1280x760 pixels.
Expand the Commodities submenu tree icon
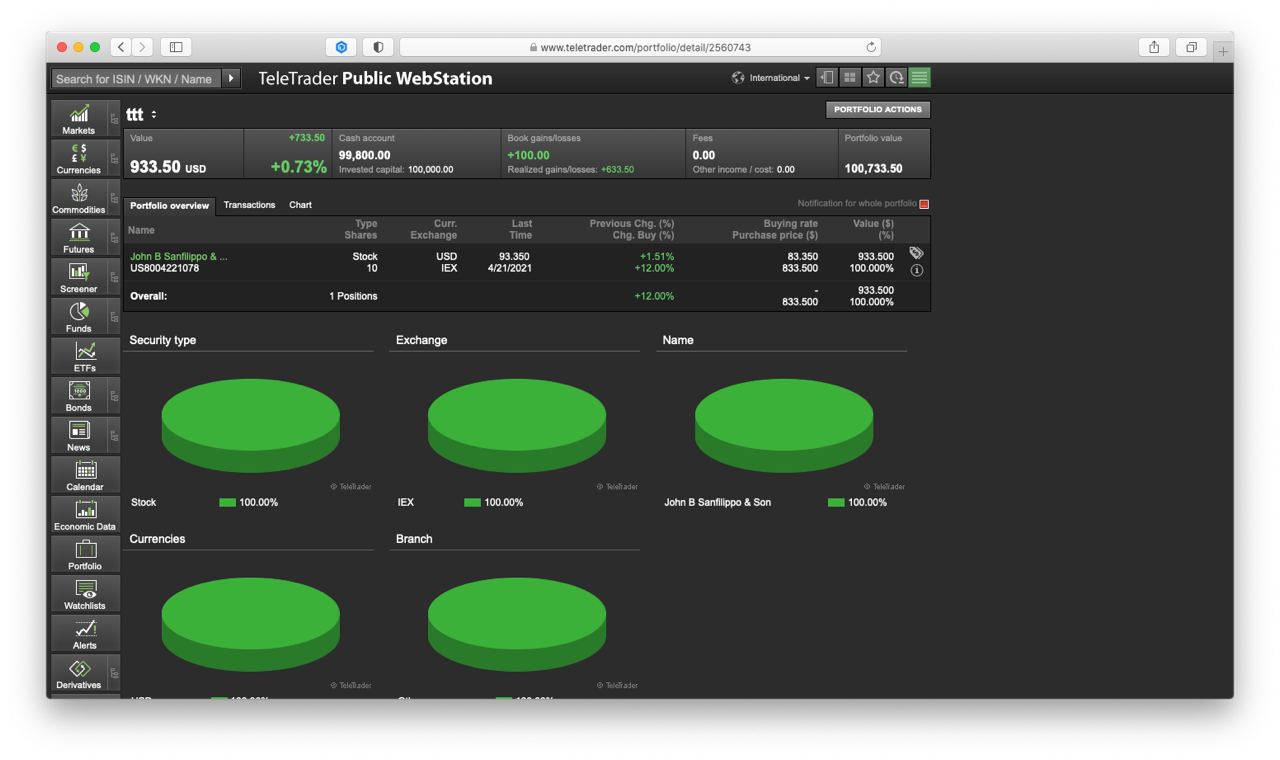point(114,198)
